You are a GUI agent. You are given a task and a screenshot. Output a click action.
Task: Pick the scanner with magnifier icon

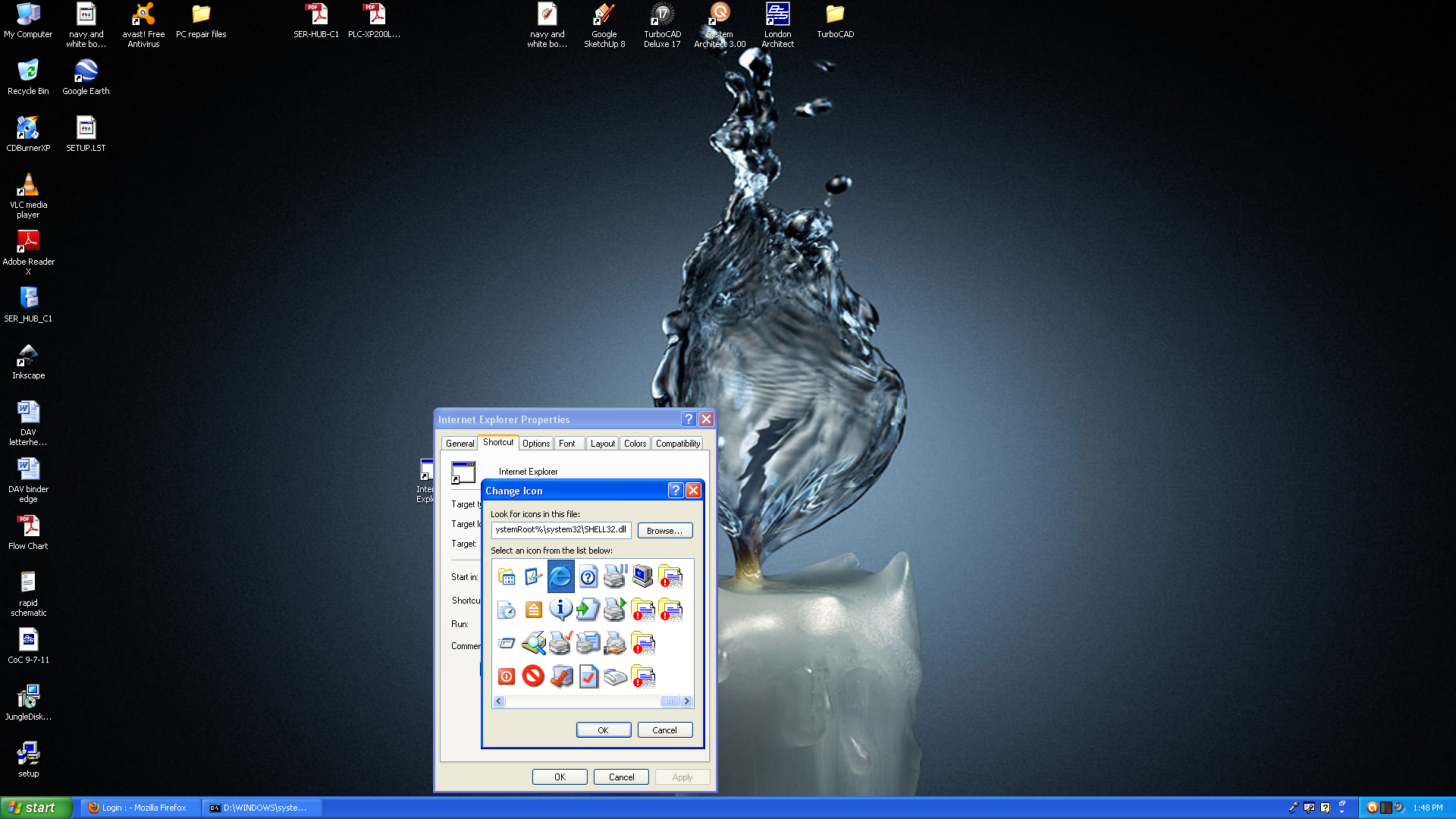[x=533, y=643]
